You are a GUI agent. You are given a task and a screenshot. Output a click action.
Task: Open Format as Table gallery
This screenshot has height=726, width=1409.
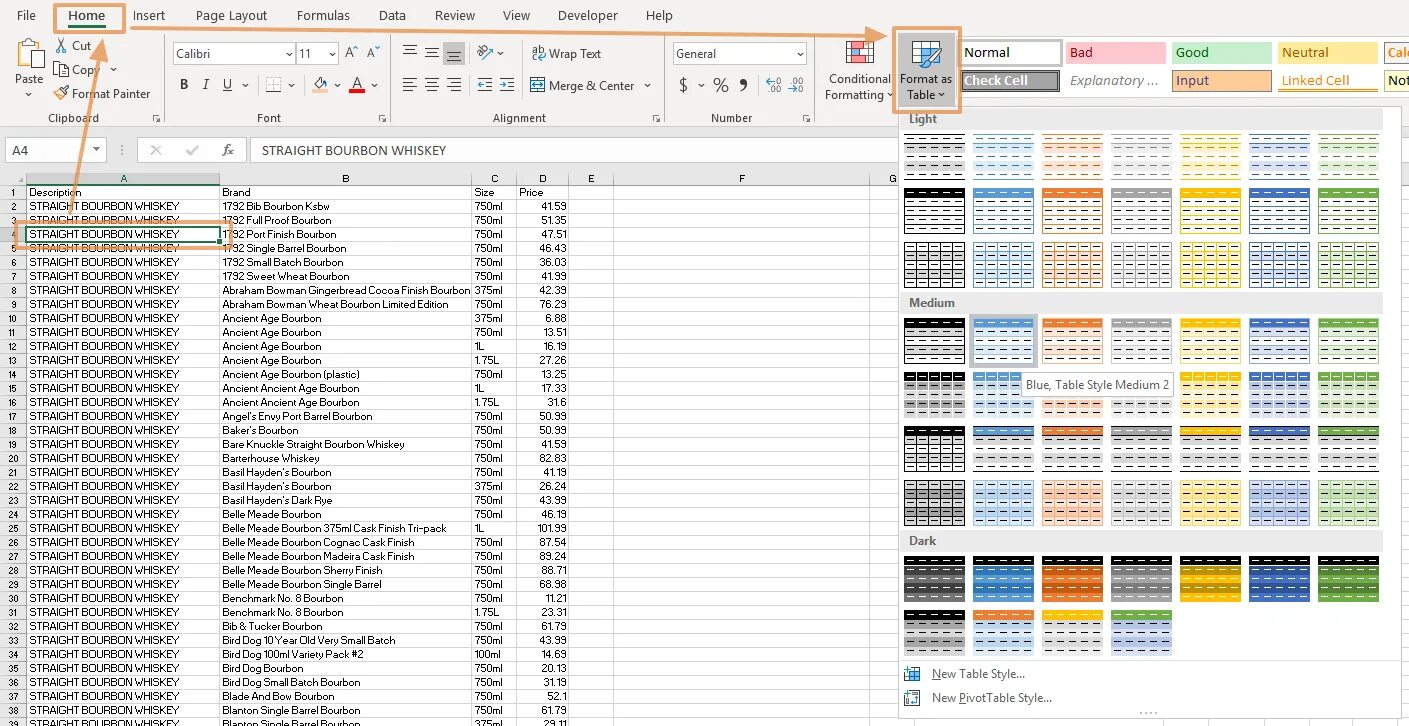pos(926,70)
